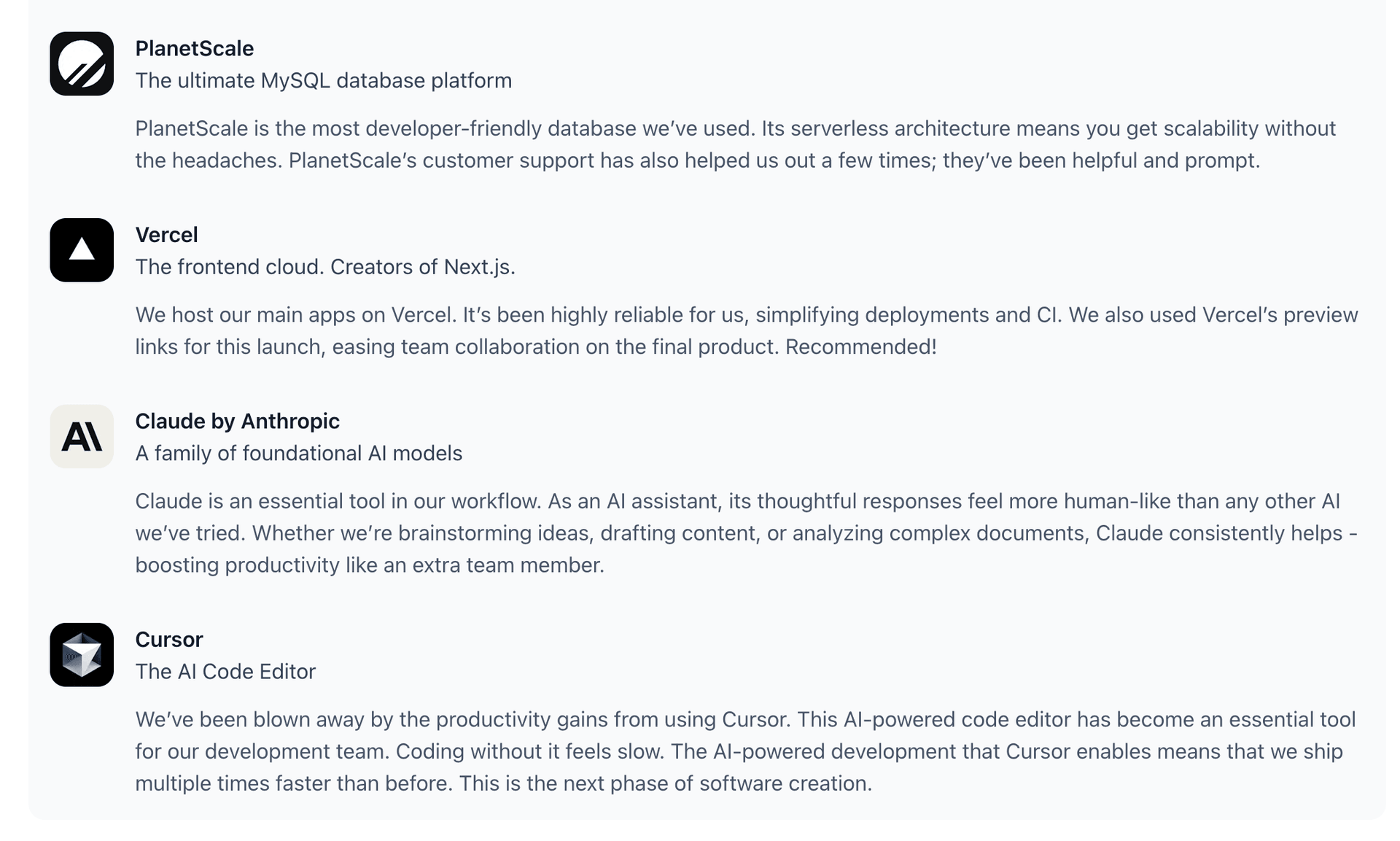Click tagline 'The frontend cloud. Creators of Next.js.'
The width and height of the screenshot is (1400, 841).
point(325,267)
